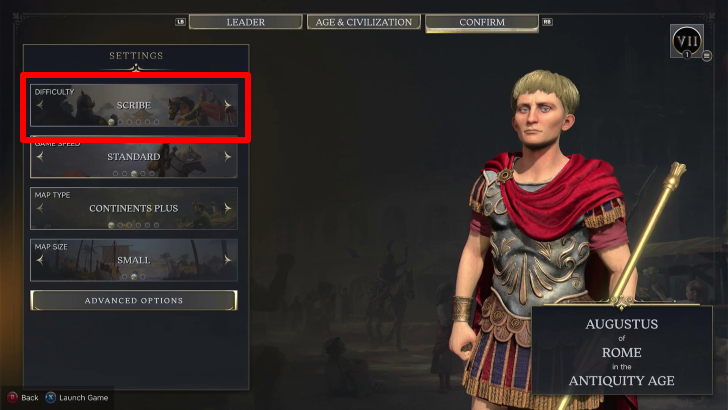Reduce map size with left arrow
Viewport: 728px width, 410px height.
[x=40, y=260]
